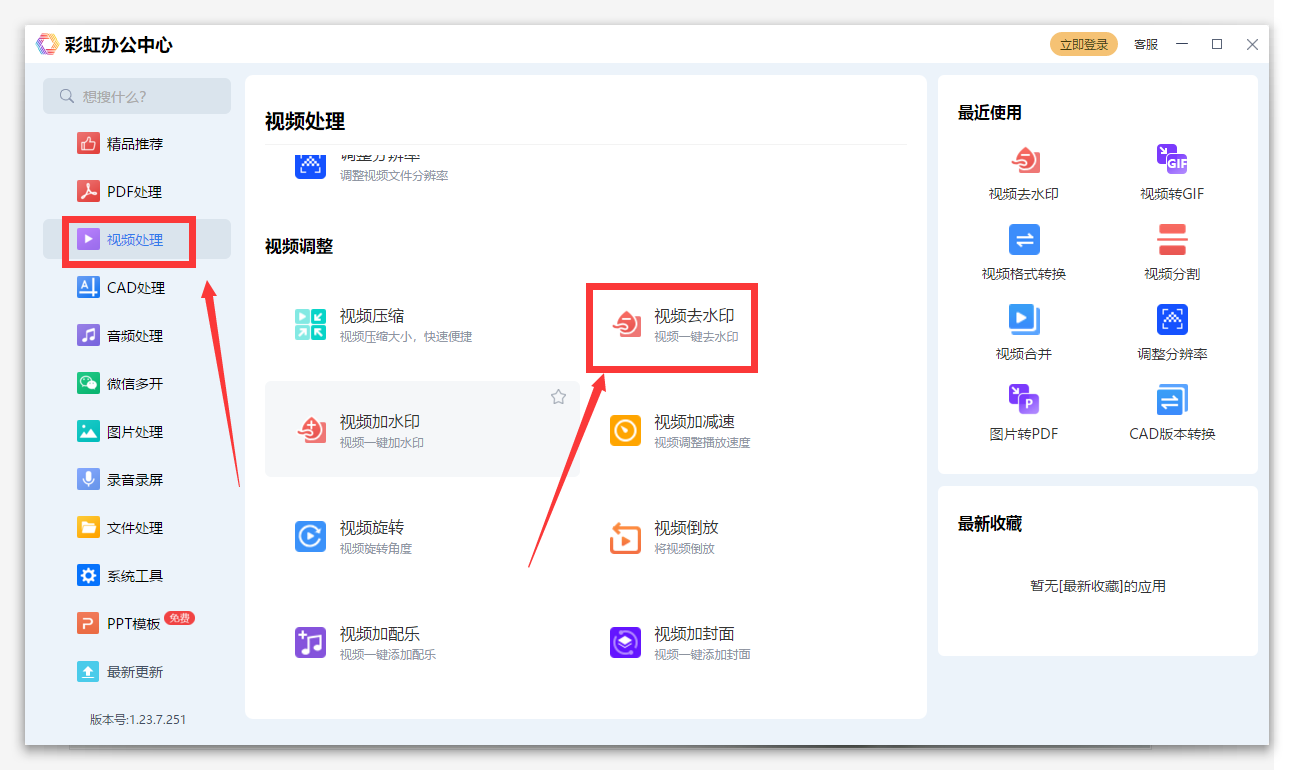Favorite 视频加水印 with the star icon

pyautogui.click(x=558, y=397)
